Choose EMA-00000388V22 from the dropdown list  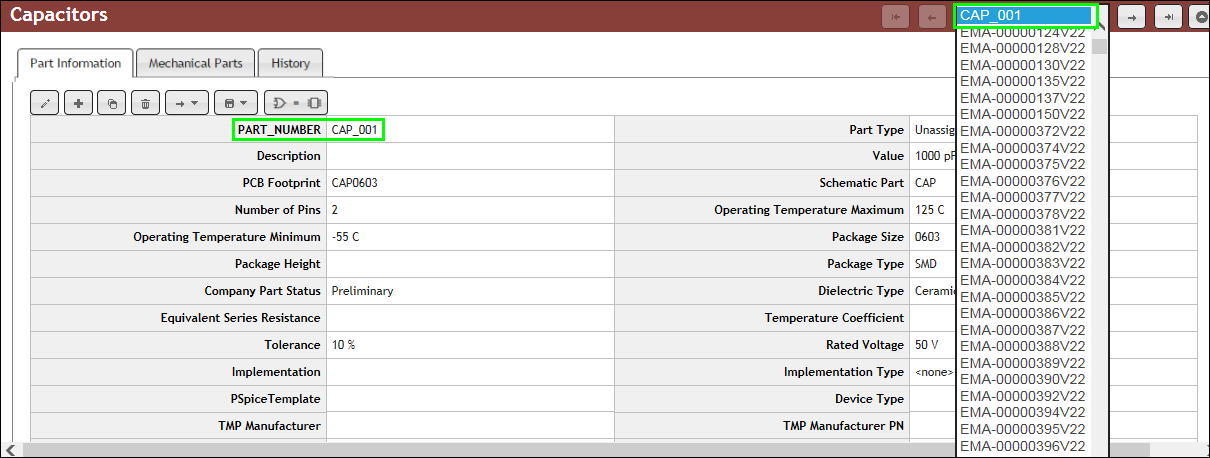pos(1023,346)
